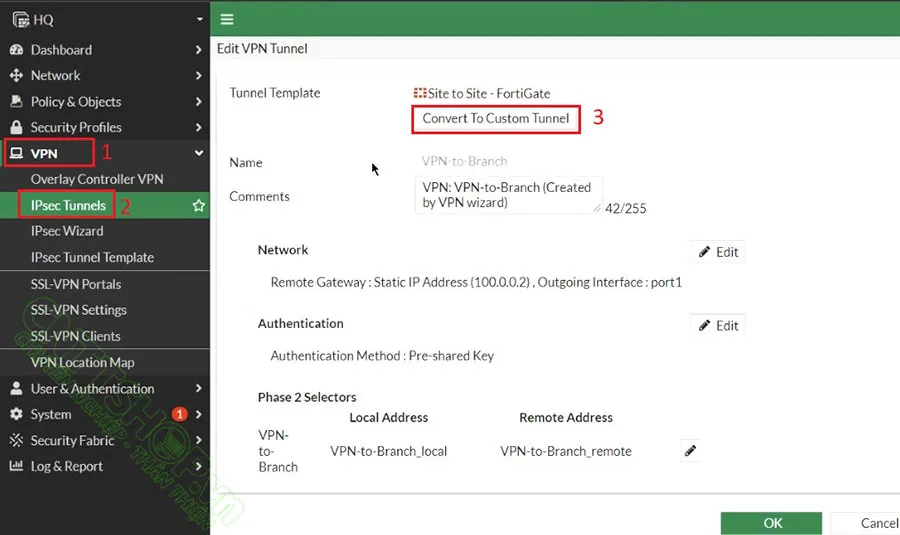Click the Security Profiles lock icon
Screen dimensions: 900x535
17,127
